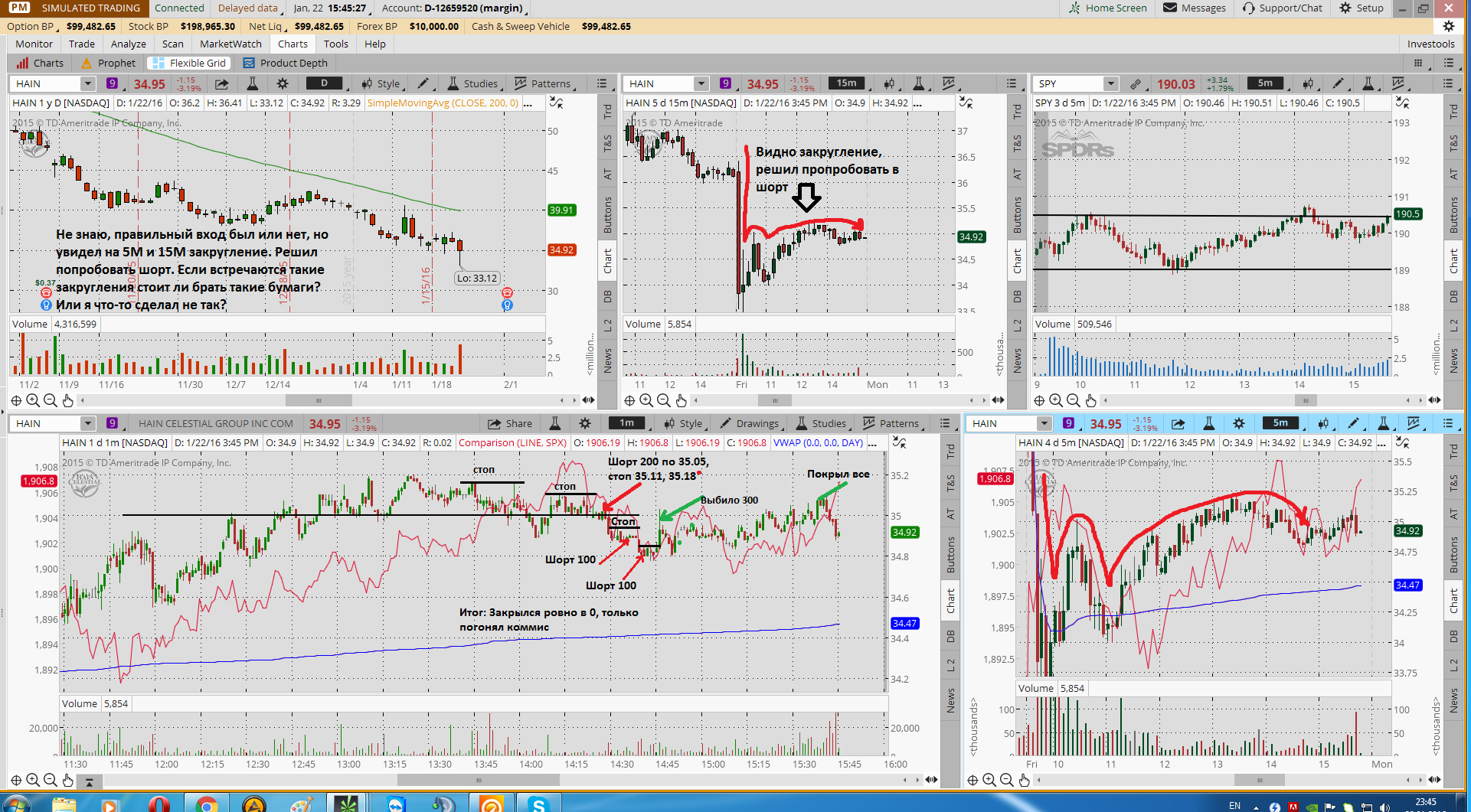Open flask icon on HAIN daily chart toolbar
Image resolution: width=1471 pixels, height=812 pixels.
tap(252, 83)
